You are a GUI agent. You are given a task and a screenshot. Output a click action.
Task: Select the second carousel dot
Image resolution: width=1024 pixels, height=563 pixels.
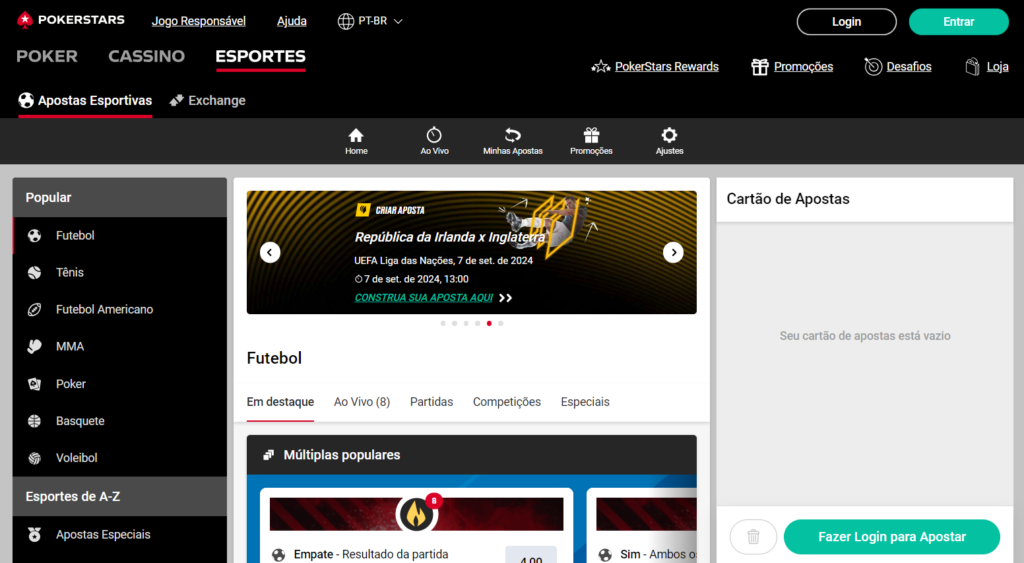[455, 323]
